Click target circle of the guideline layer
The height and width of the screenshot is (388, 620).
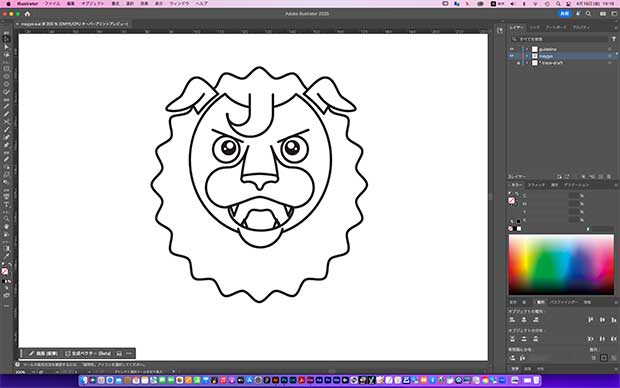[x=610, y=49]
